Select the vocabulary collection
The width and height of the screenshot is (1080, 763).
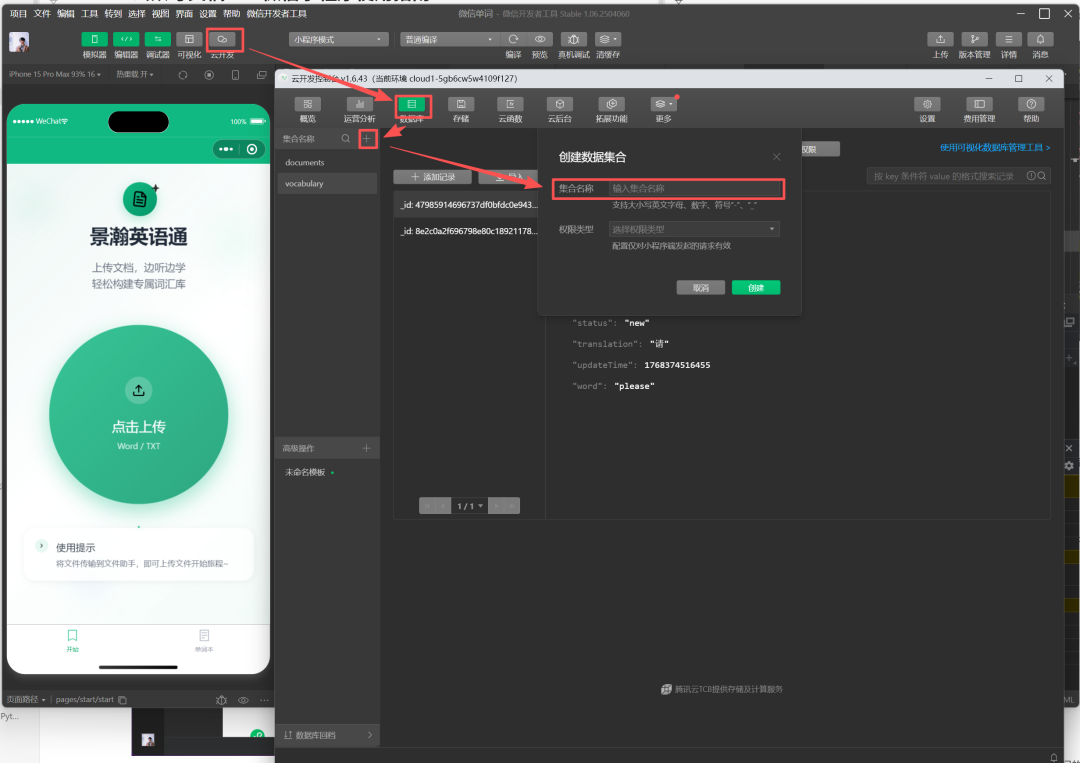click(x=327, y=183)
